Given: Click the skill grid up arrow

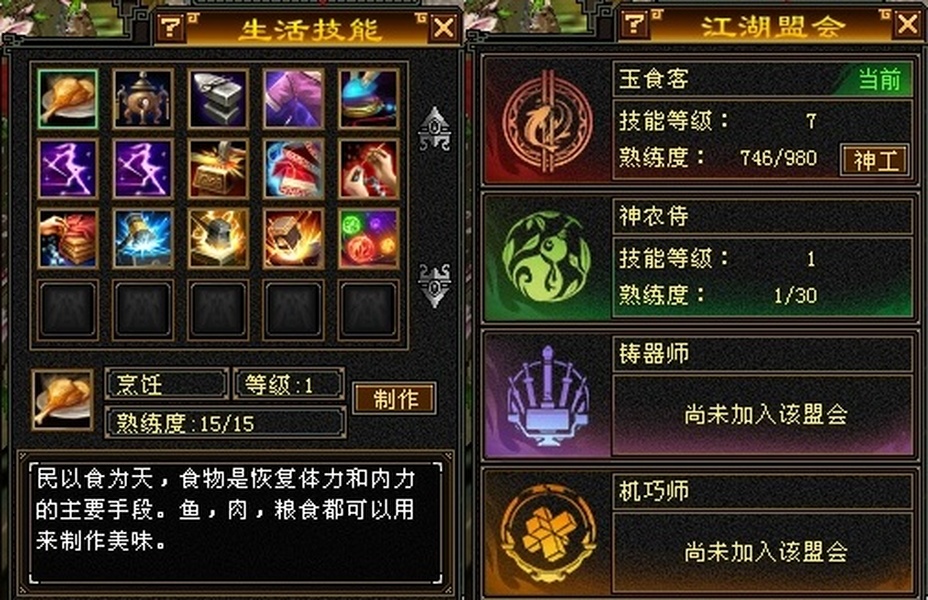Looking at the screenshot, I should [435, 128].
